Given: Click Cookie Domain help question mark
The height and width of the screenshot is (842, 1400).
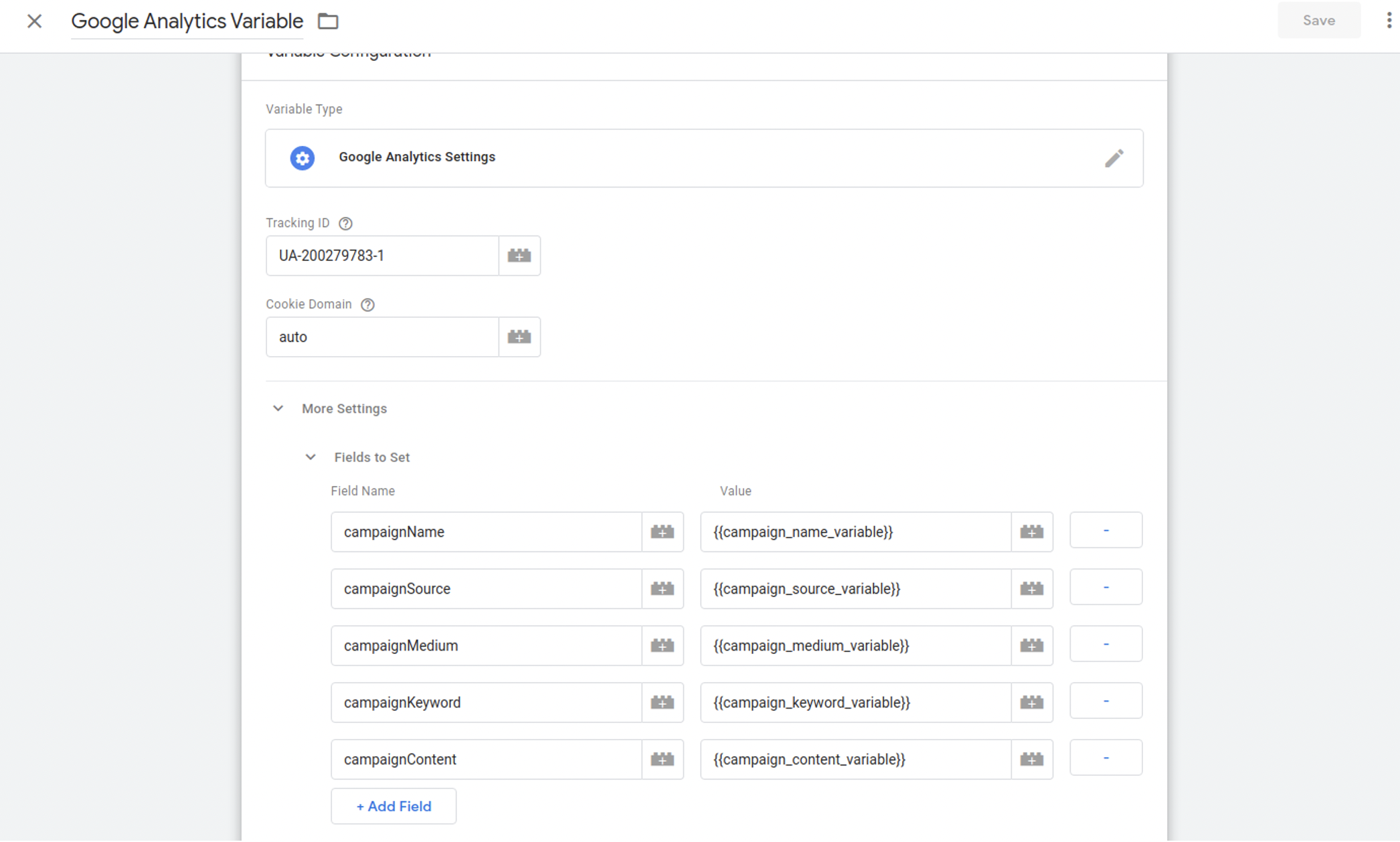Looking at the screenshot, I should (367, 305).
